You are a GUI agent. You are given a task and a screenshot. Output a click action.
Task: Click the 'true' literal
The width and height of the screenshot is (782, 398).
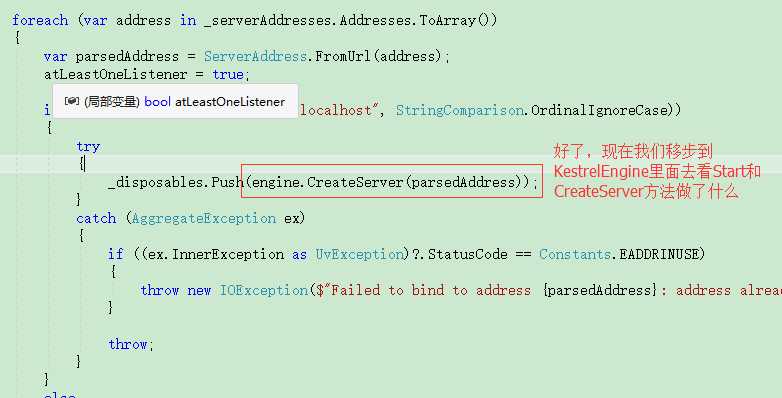pyautogui.click(x=228, y=75)
